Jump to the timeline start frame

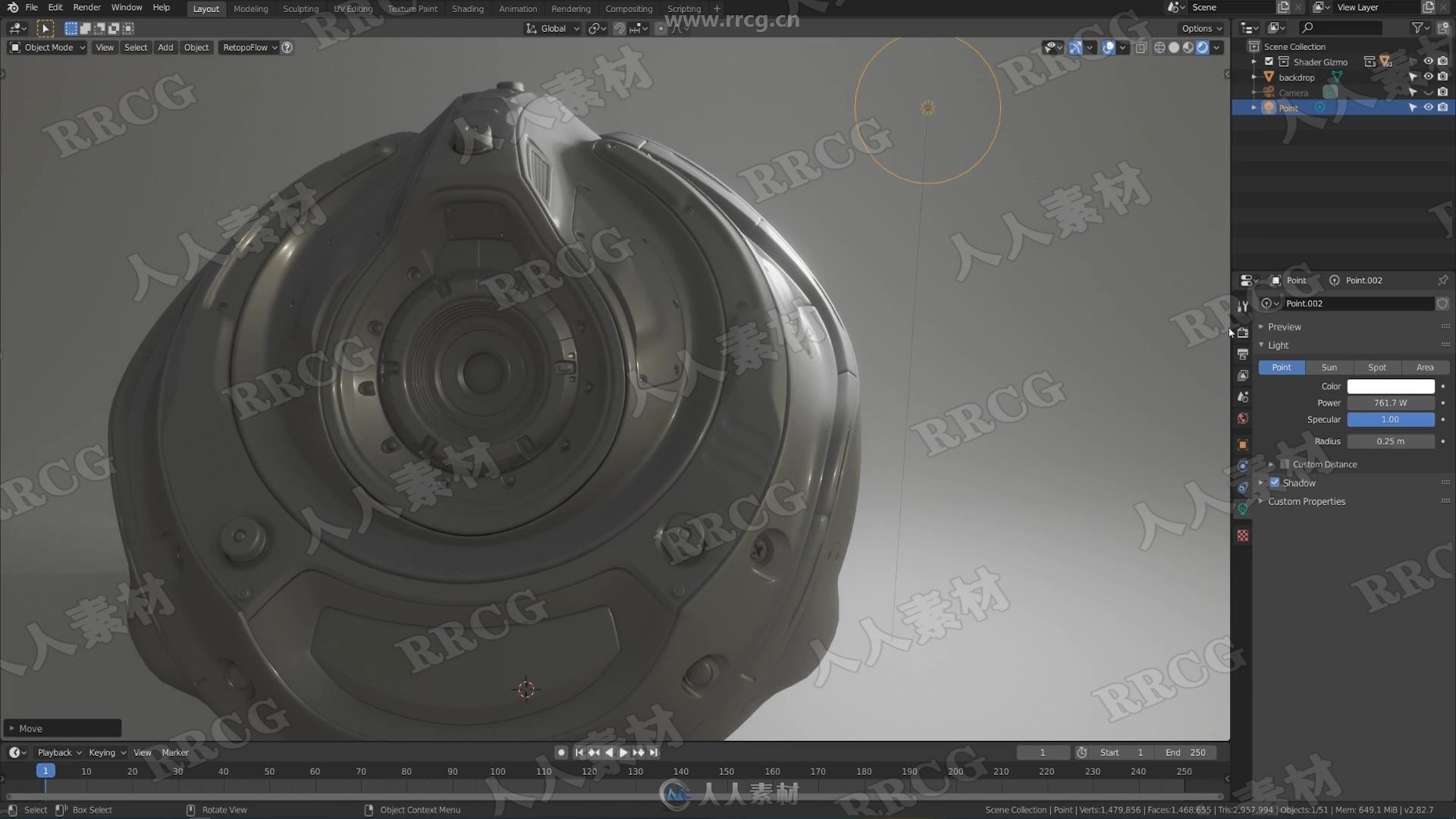coord(579,752)
